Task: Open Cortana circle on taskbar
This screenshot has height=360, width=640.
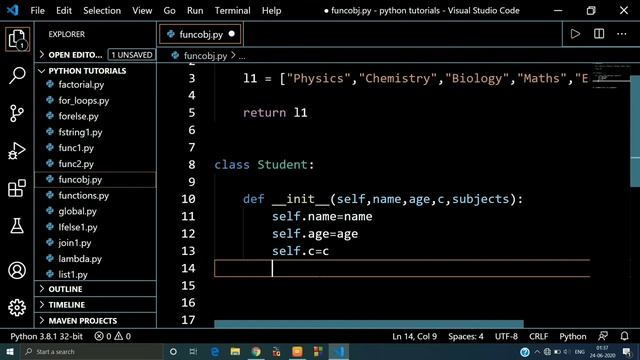Action: 173,351
